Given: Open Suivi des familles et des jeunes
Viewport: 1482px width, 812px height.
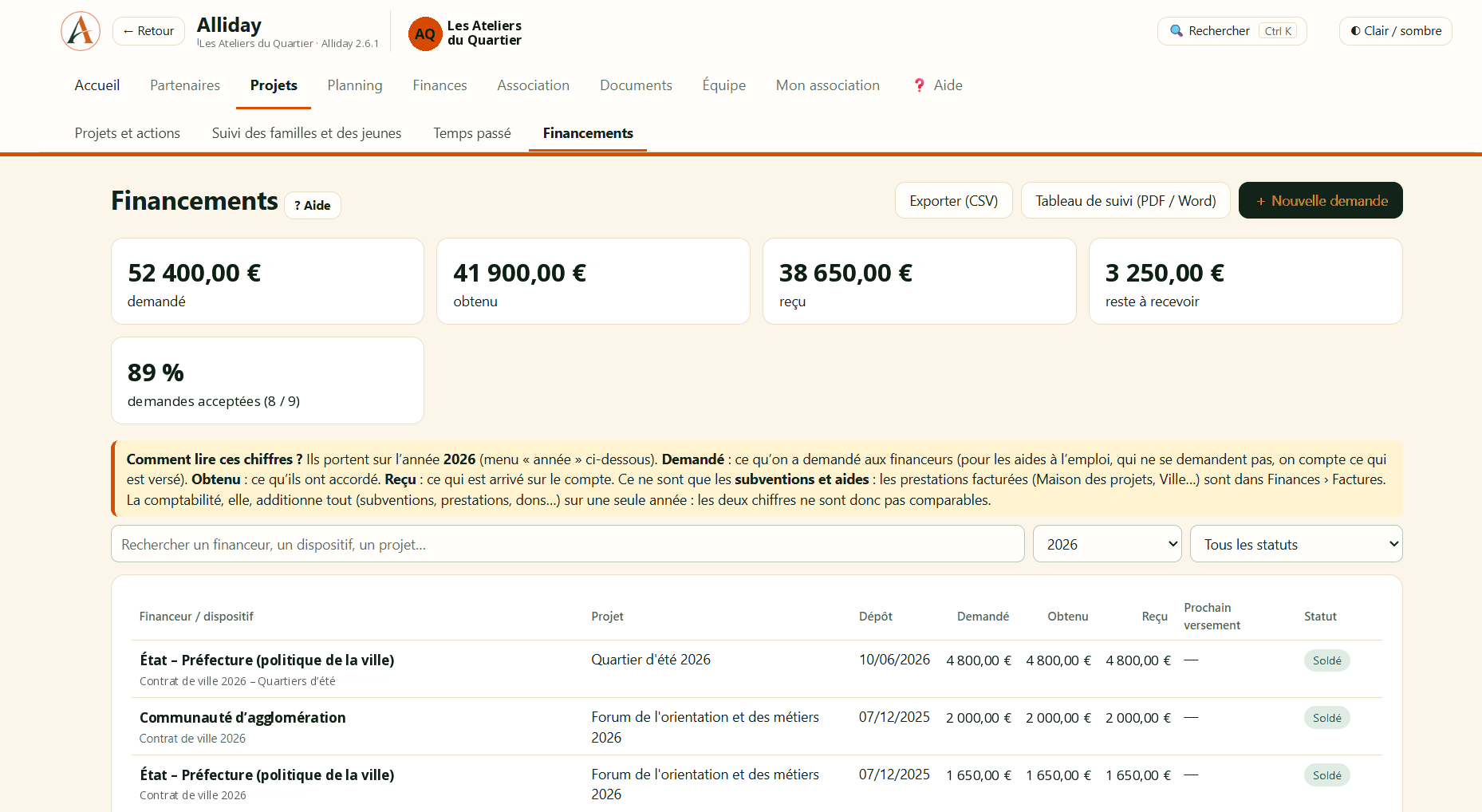Looking at the screenshot, I should click(307, 133).
